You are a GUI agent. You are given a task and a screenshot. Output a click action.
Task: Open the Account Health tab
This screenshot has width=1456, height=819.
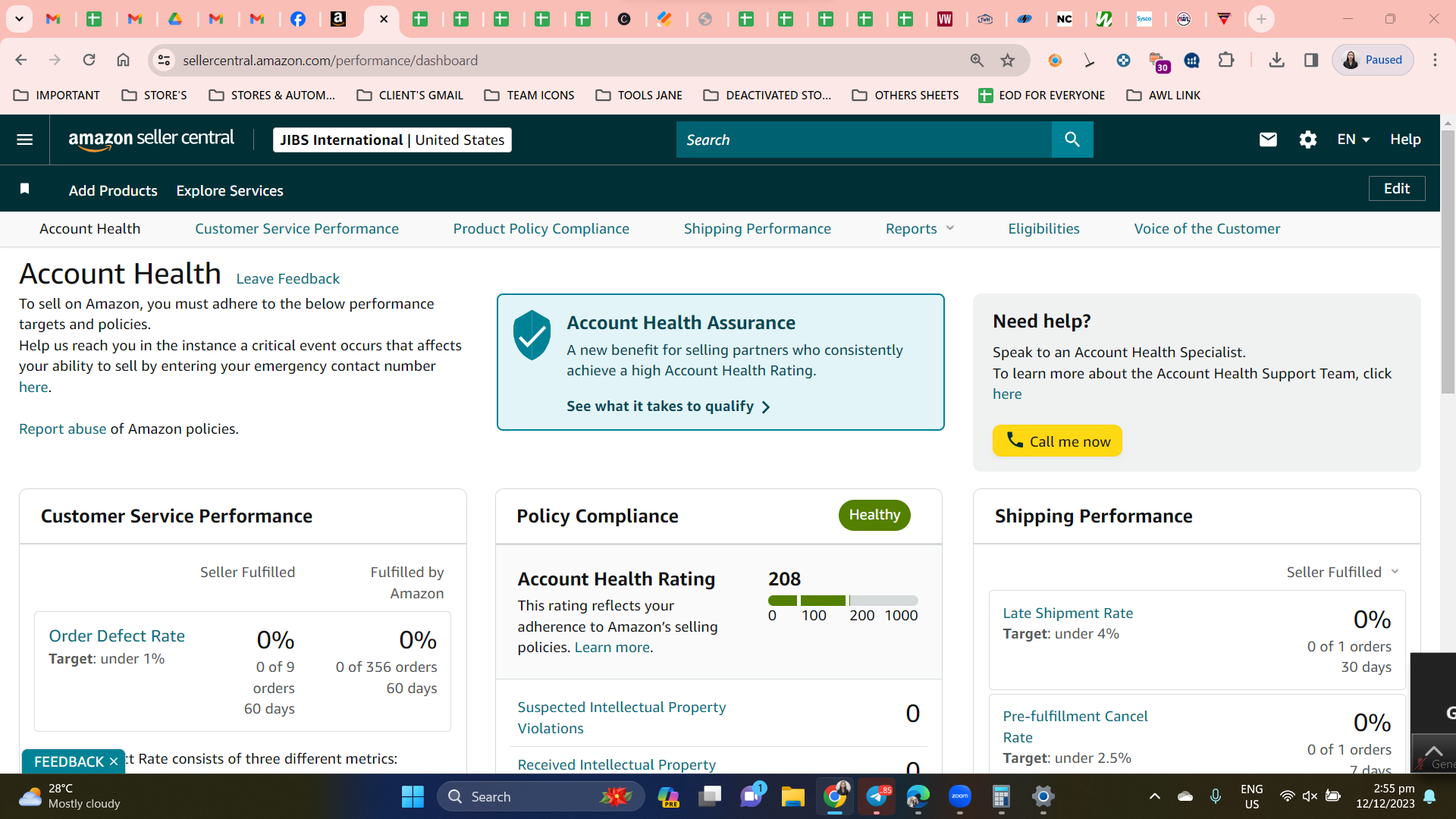(89, 228)
